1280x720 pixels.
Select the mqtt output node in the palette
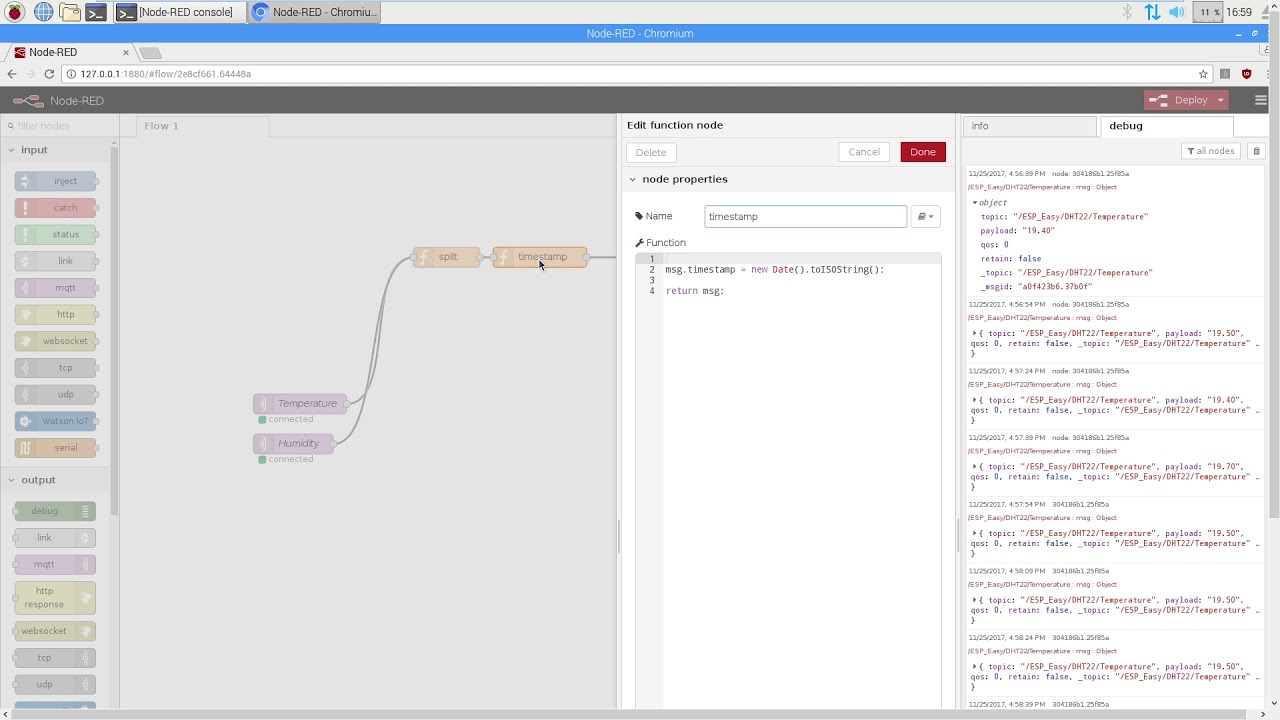coord(55,564)
